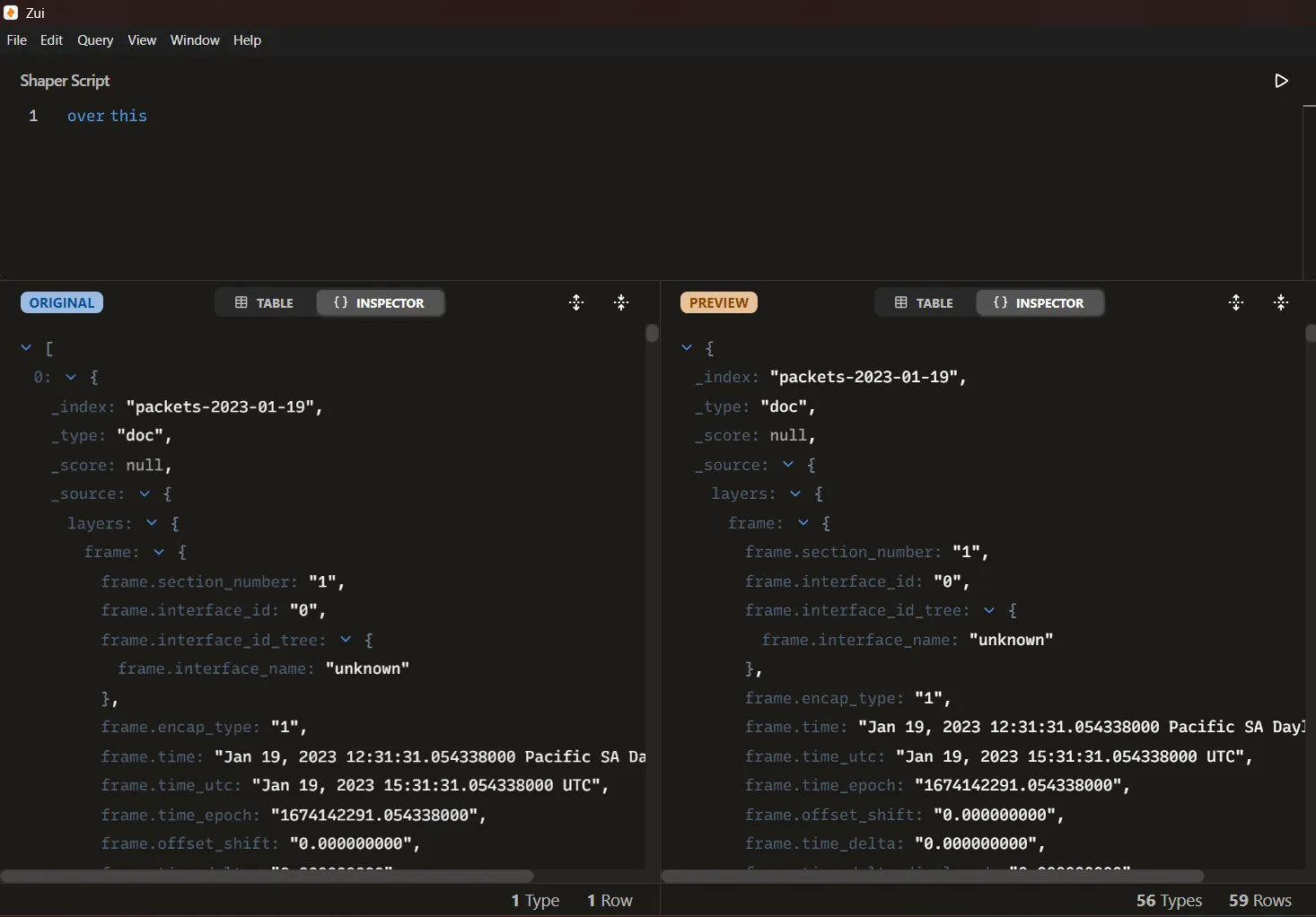Open the Window menu
The image size is (1316, 917).
tap(195, 39)
